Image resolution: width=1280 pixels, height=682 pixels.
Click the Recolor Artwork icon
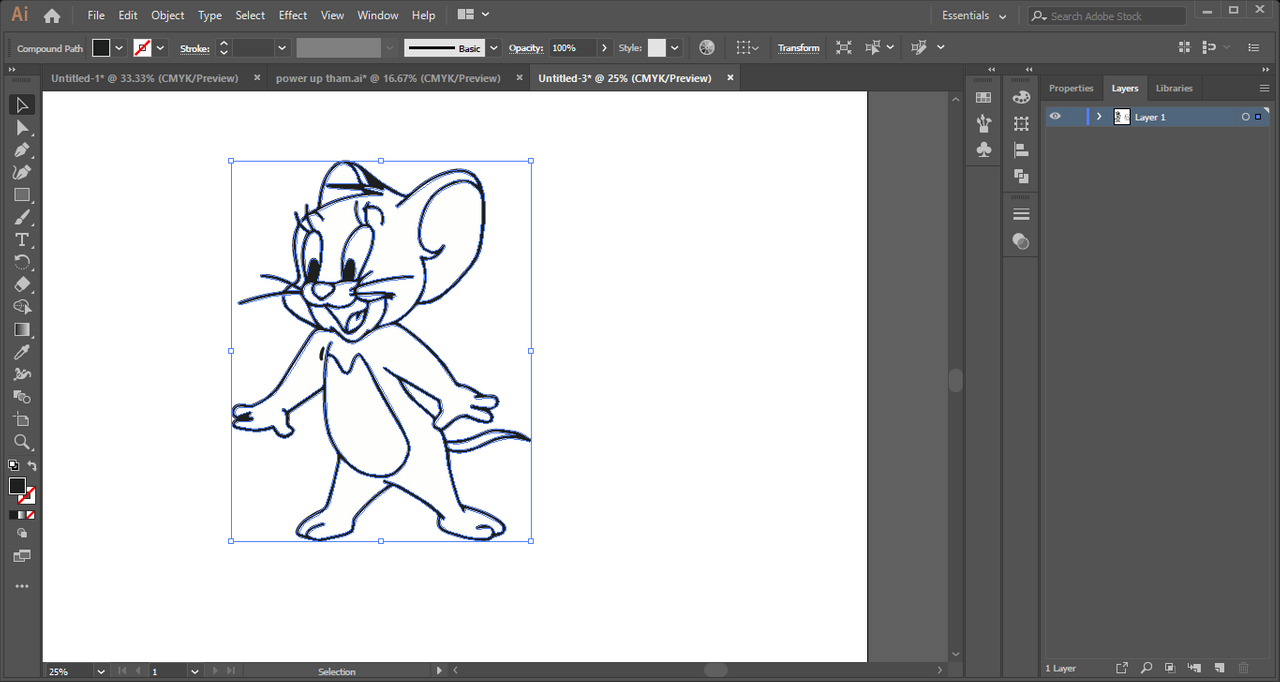click(707, 48)
